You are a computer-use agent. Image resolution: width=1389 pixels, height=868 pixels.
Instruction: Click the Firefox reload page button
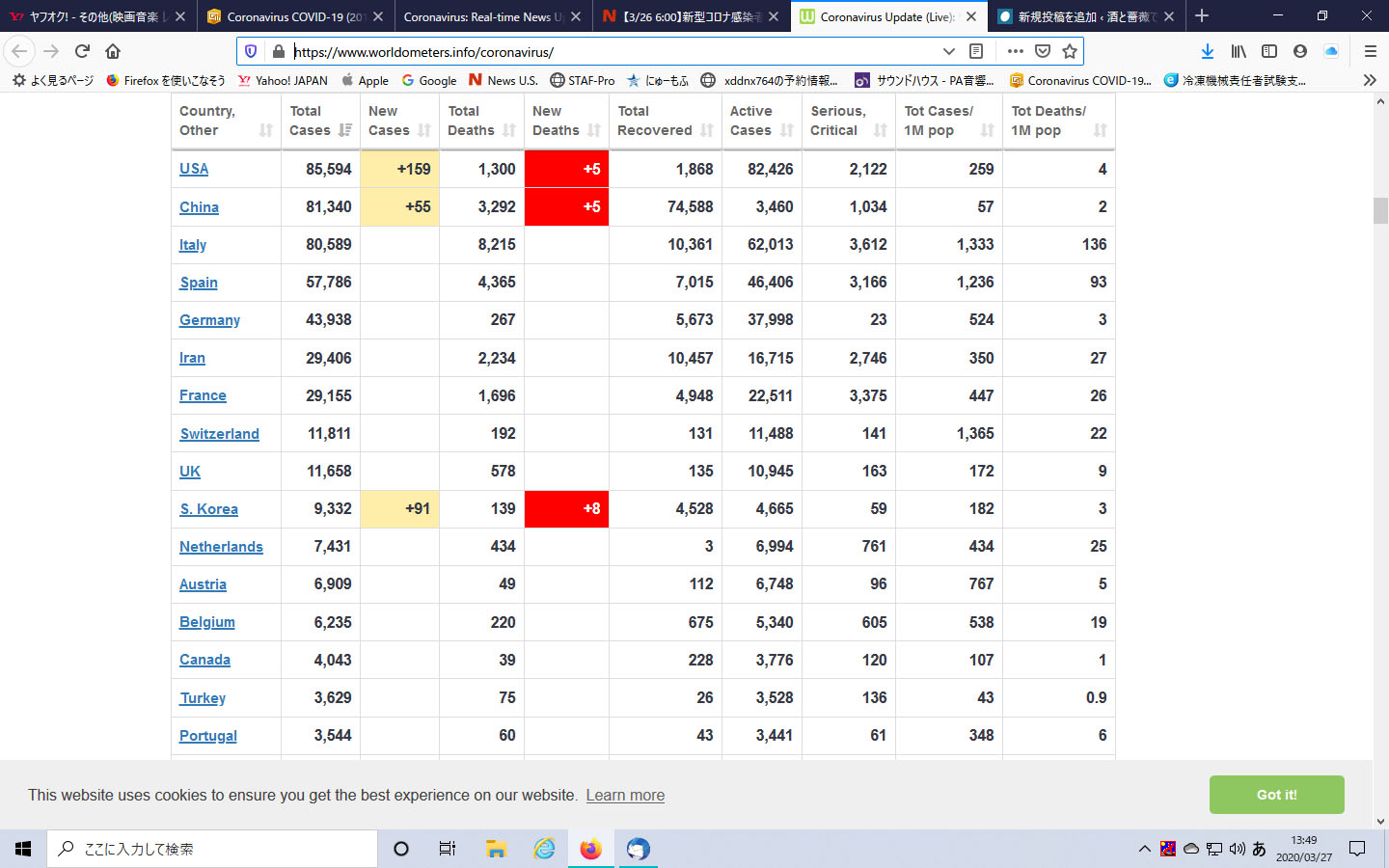coord(82,51)
